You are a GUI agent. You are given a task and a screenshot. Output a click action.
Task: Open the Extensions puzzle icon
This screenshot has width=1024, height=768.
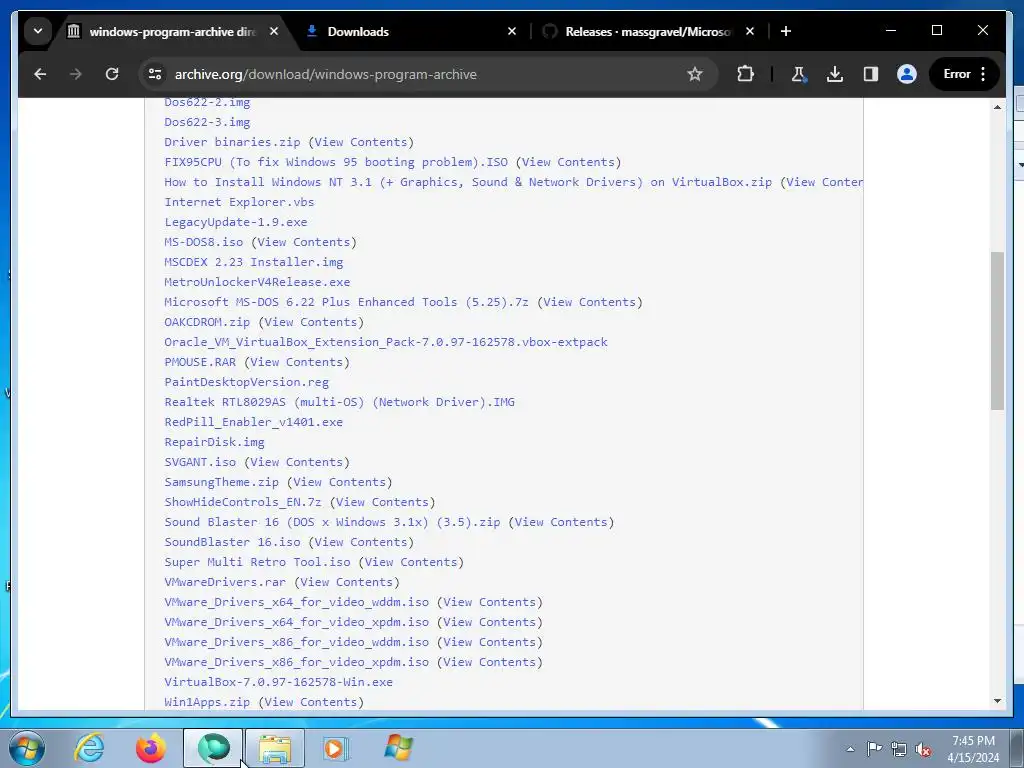coord(745,74)
